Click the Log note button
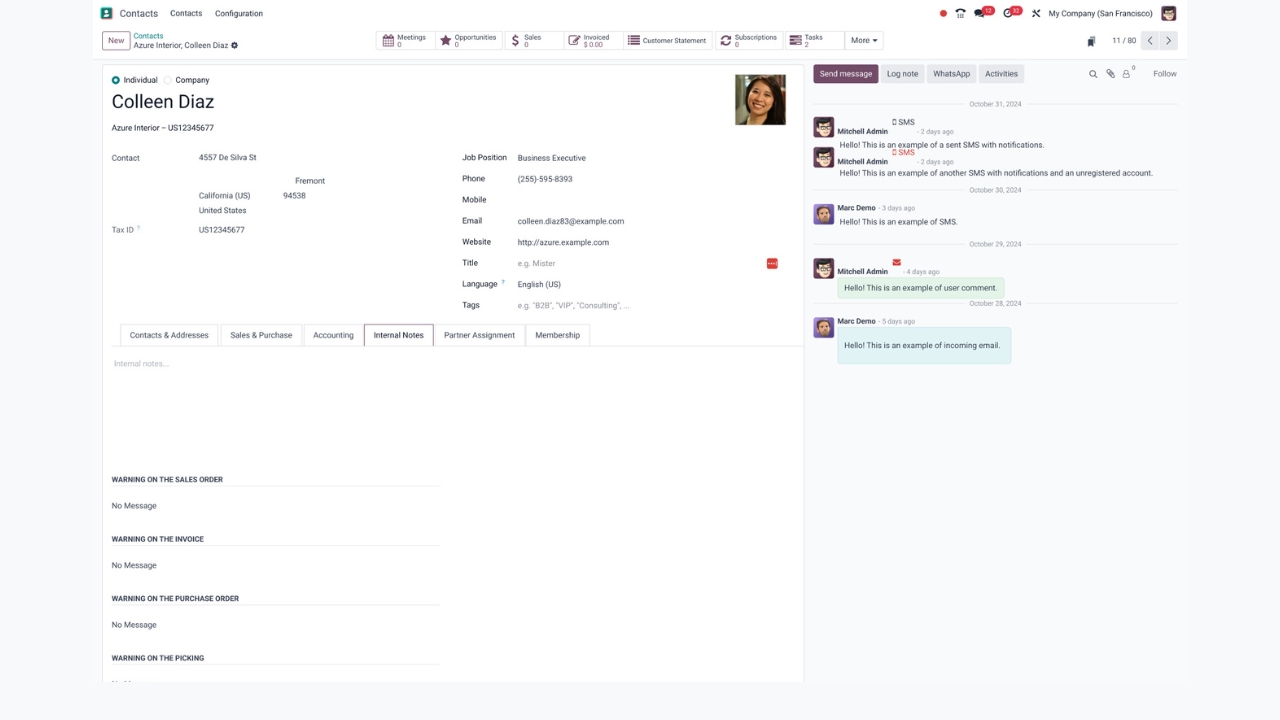 (x=902, y=74)
